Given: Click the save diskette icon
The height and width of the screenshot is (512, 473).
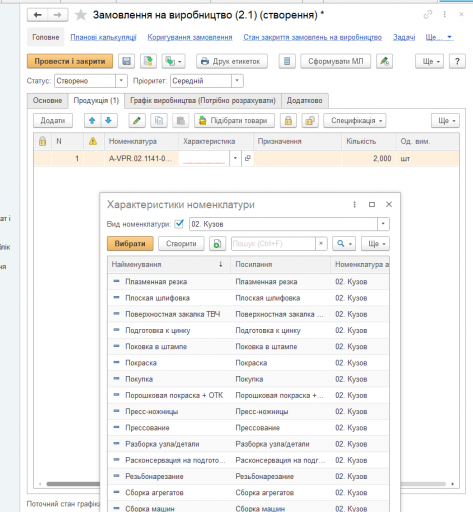Looking at the screenshot, I should pos(126,61).
